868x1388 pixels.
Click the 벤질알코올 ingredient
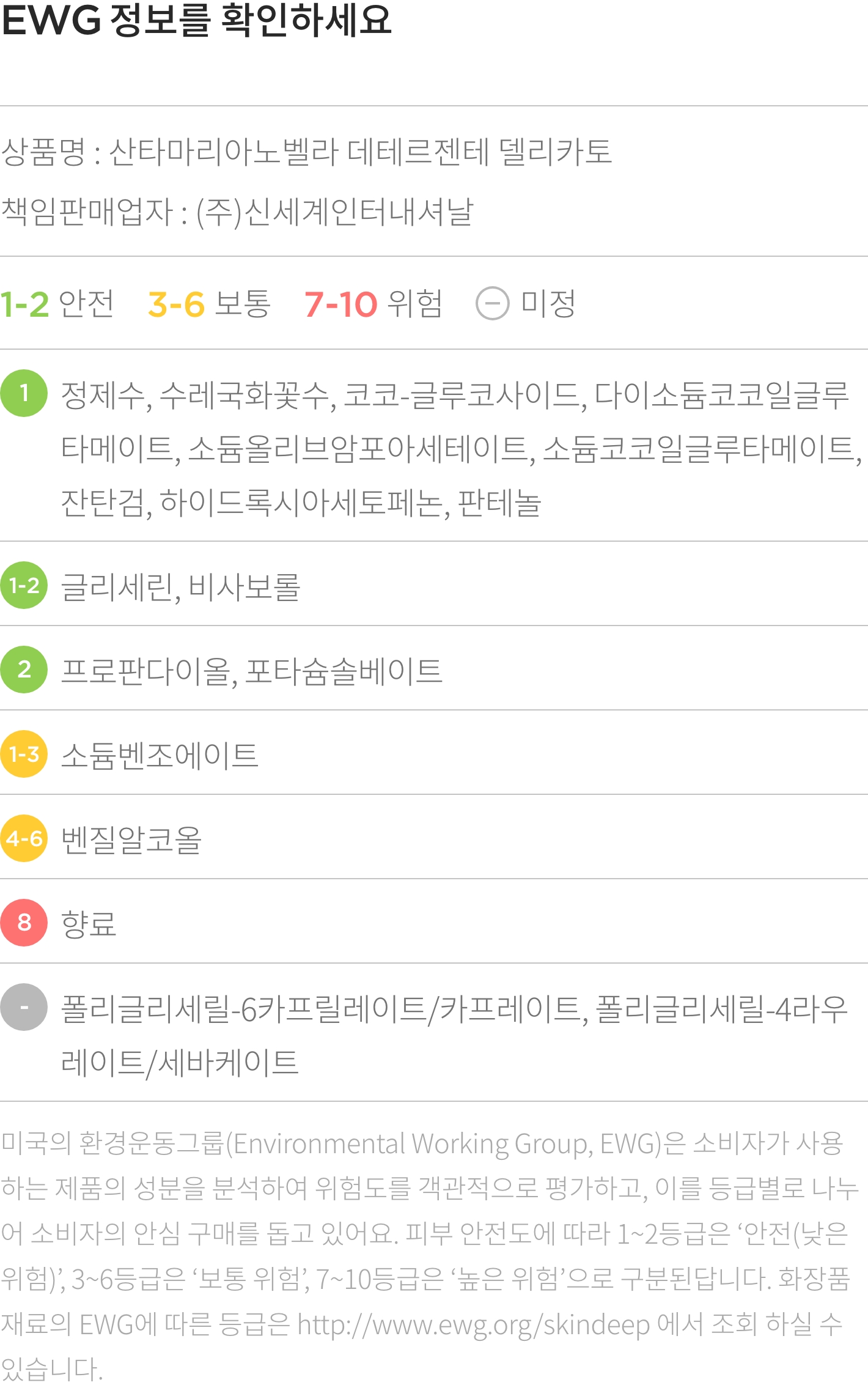(131, 840)
